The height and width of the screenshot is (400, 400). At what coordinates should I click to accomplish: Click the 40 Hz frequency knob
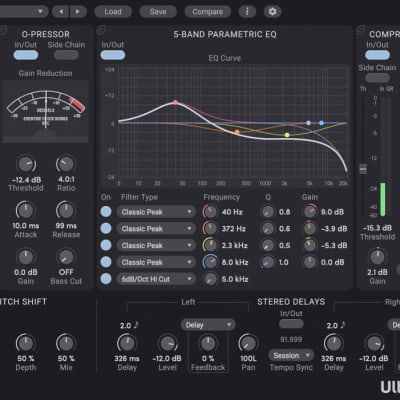[210, 212]
